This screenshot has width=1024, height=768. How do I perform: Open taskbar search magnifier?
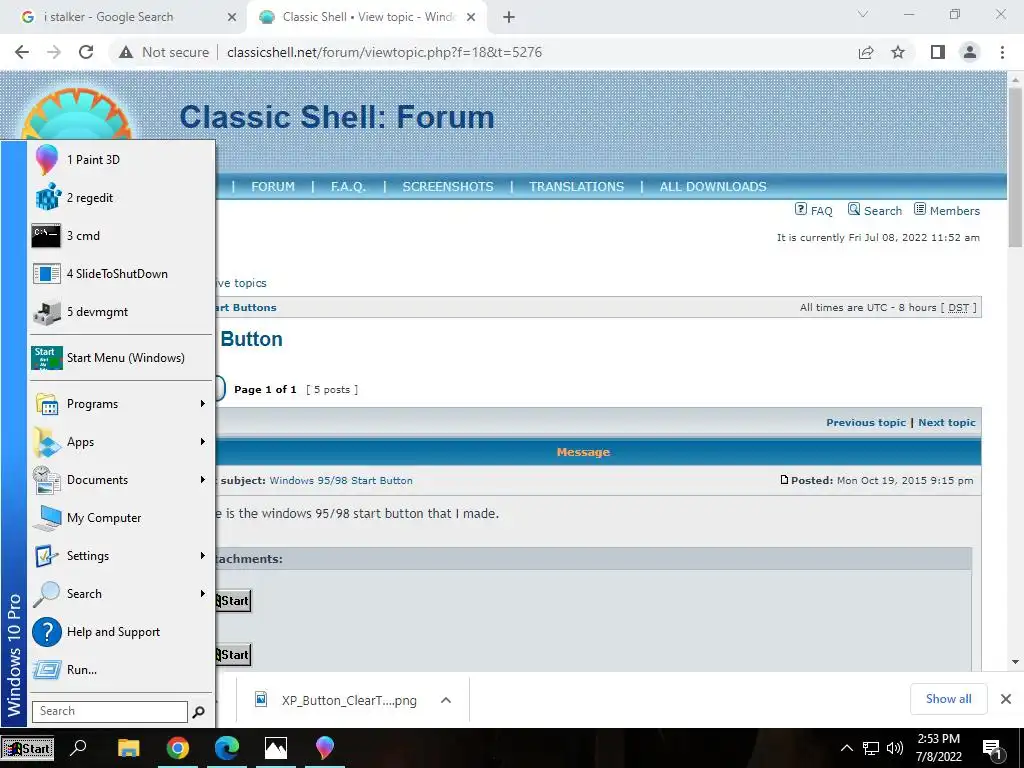point(78,748)
